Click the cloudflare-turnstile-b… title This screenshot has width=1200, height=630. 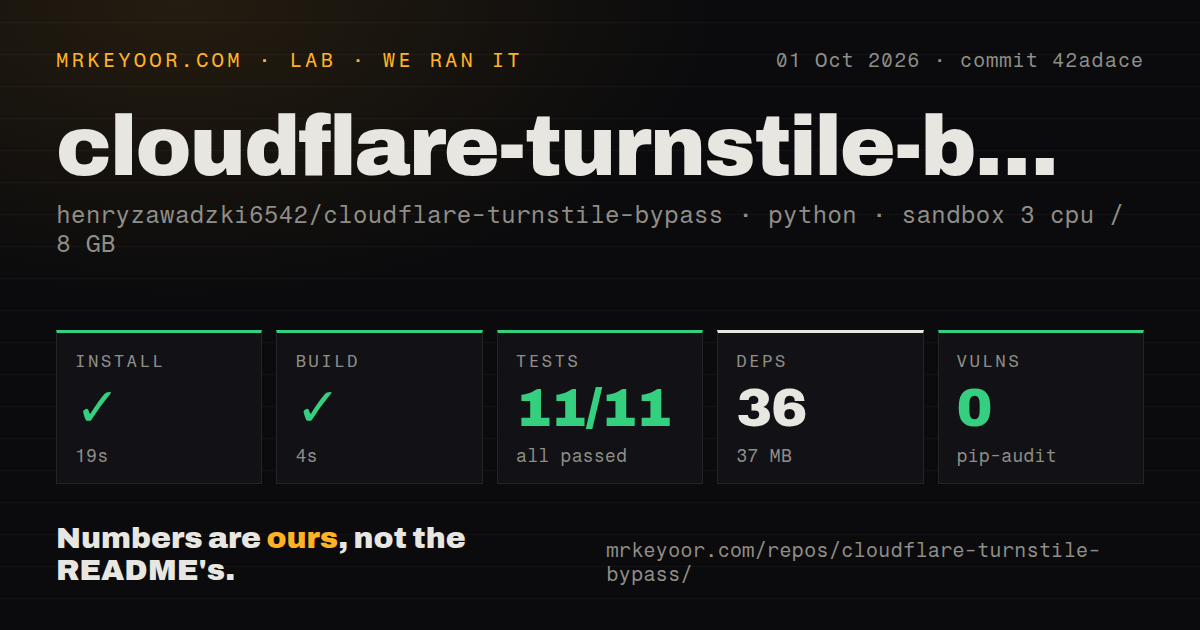[556, 146]
